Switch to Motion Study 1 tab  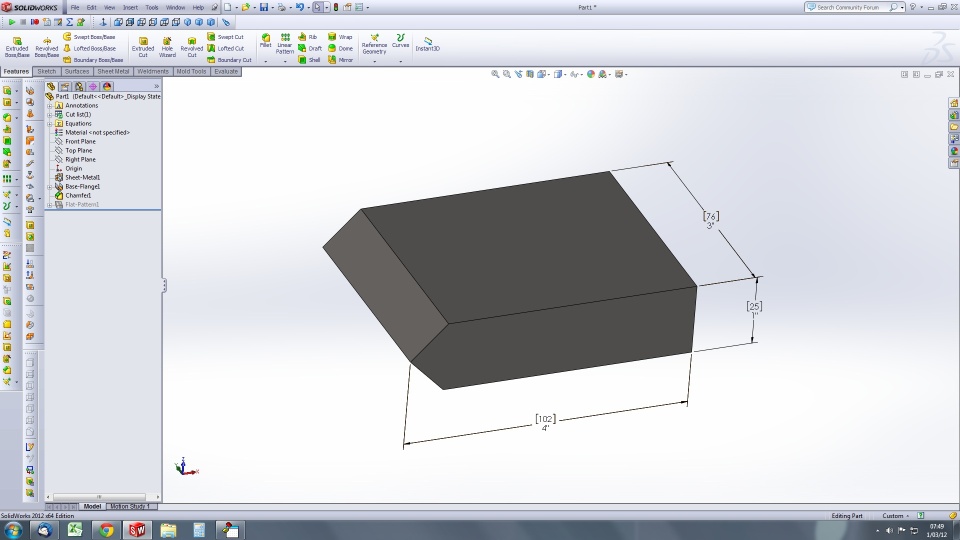[x=129, y=506]
